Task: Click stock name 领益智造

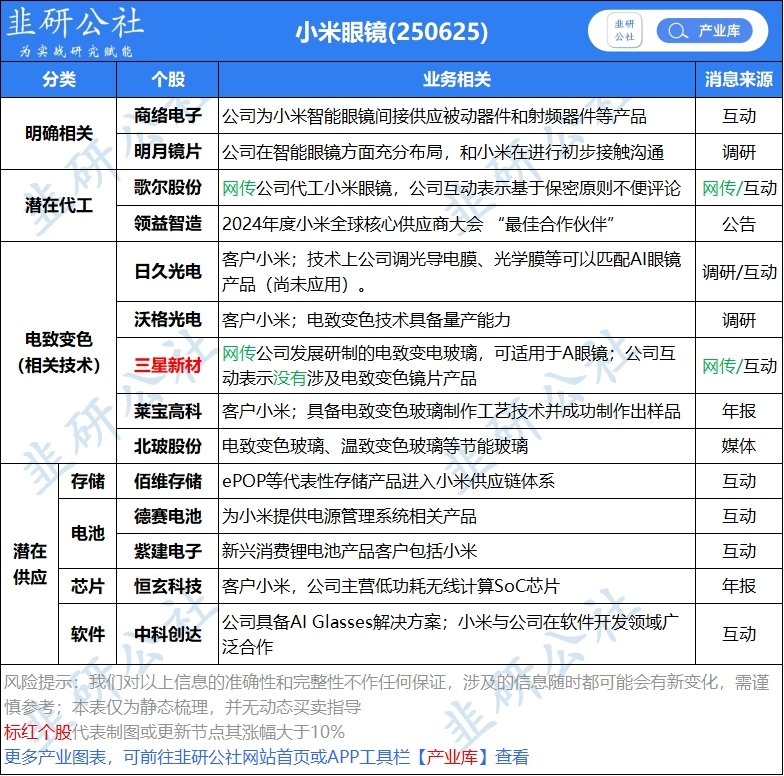Action: (168, 224)
